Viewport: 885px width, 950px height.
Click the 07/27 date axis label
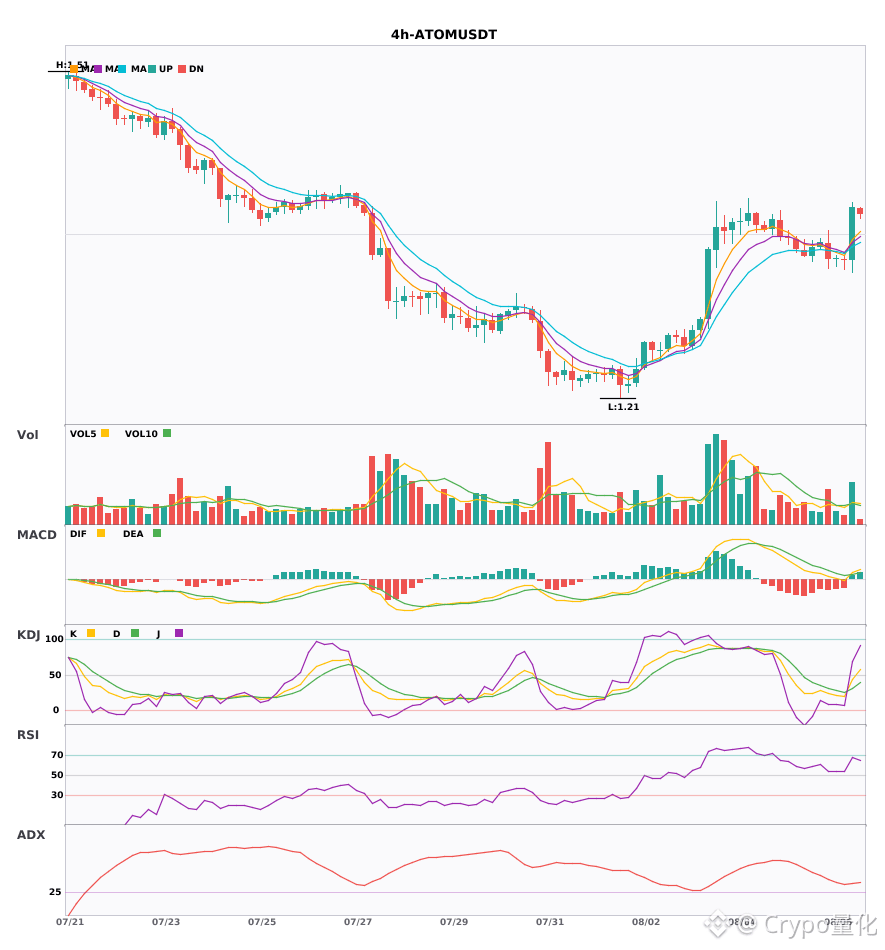358,922
